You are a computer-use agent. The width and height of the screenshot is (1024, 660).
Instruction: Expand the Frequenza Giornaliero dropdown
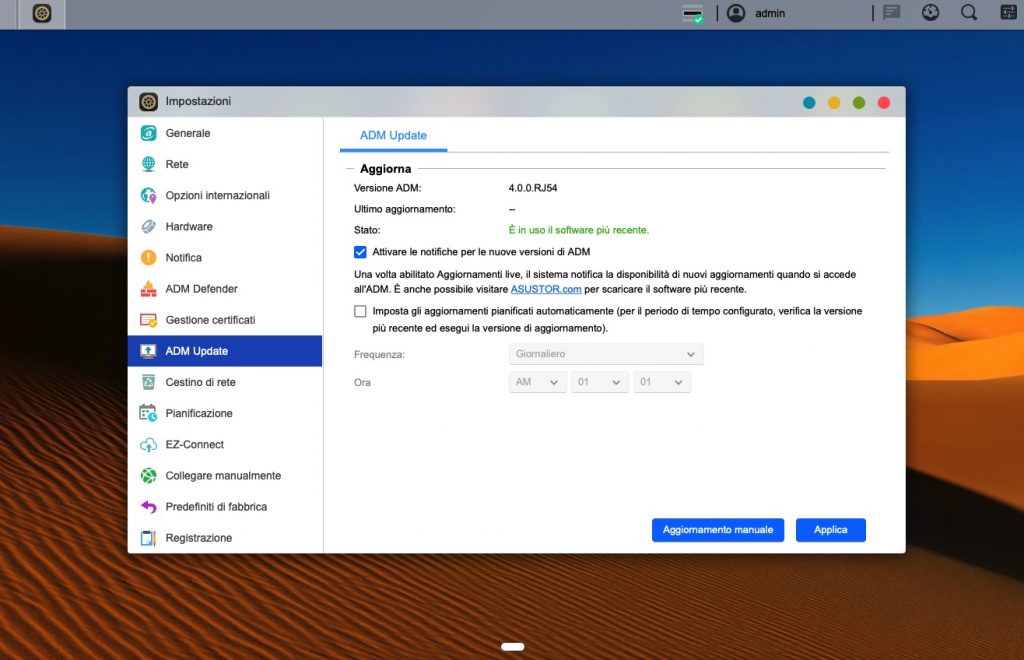coord(605,354)
